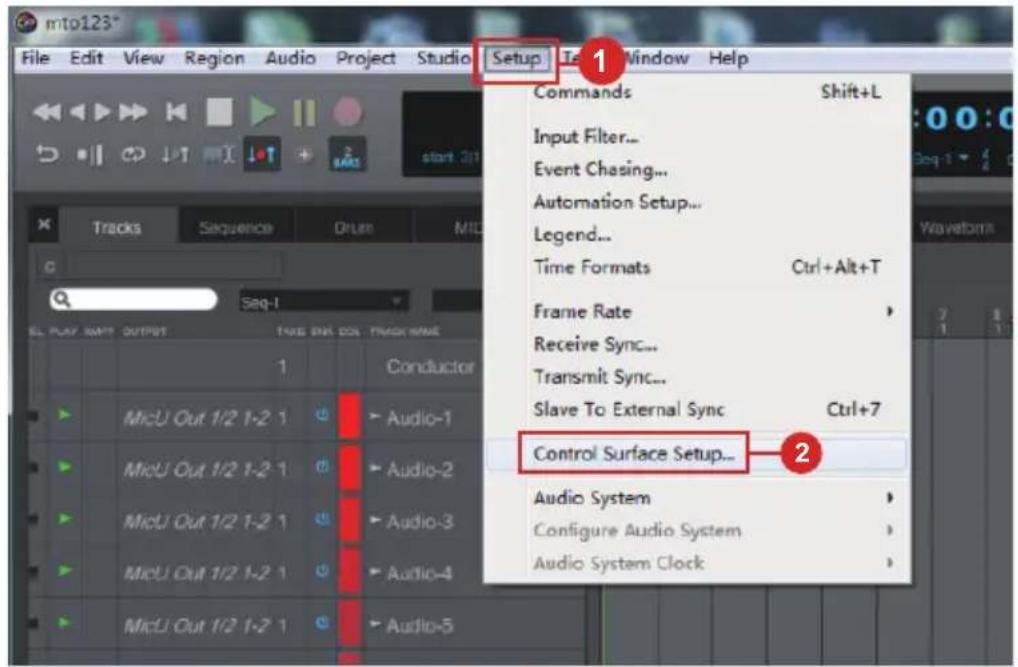Toggle the blue enable icon on Audio-5
Viewport: 1018px width, 667px height.
click(x=322, y=623)
